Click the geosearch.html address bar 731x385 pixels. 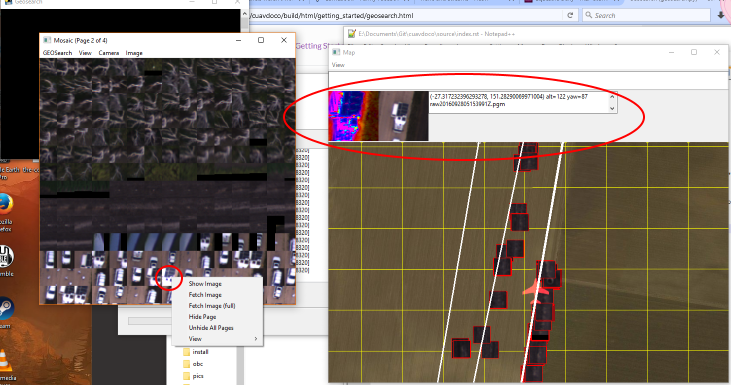[406, 15]
